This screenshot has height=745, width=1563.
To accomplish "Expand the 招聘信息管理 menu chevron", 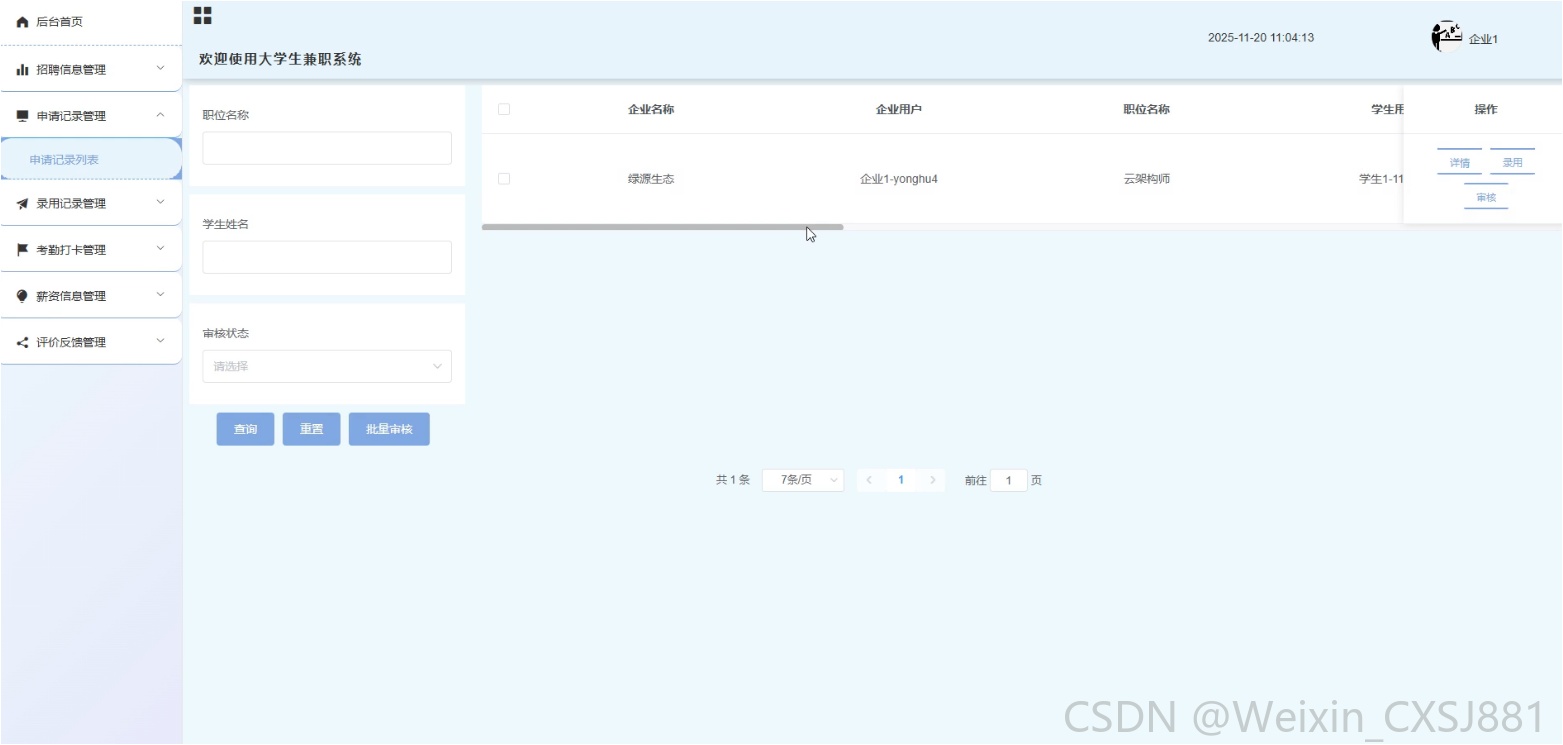I will click(160, 69).
